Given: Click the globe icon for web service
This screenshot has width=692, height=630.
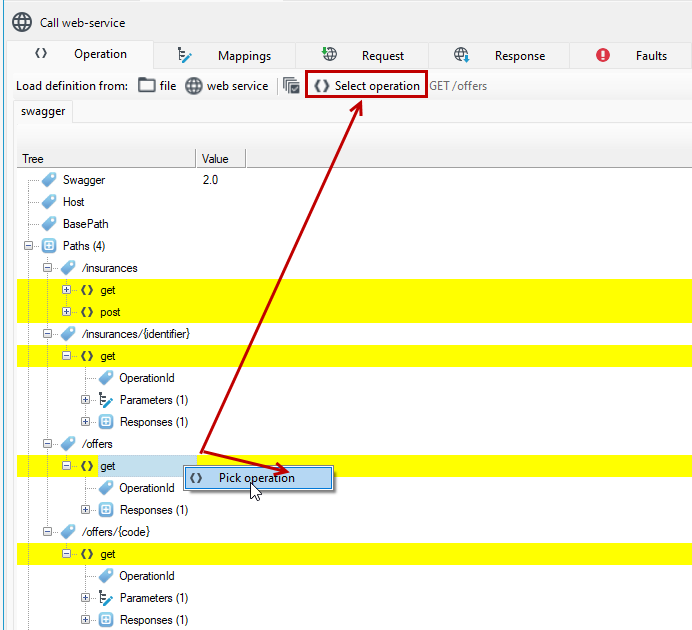Looking at the screenshot, I should click(193, 86).
